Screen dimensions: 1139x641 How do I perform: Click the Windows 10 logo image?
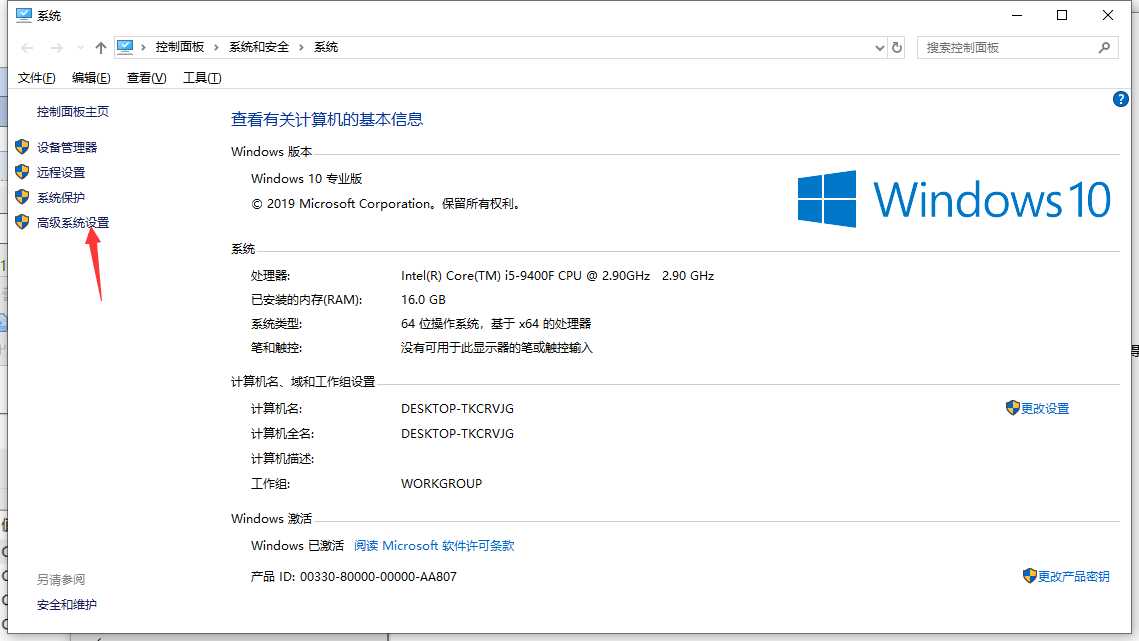(954, 199)
